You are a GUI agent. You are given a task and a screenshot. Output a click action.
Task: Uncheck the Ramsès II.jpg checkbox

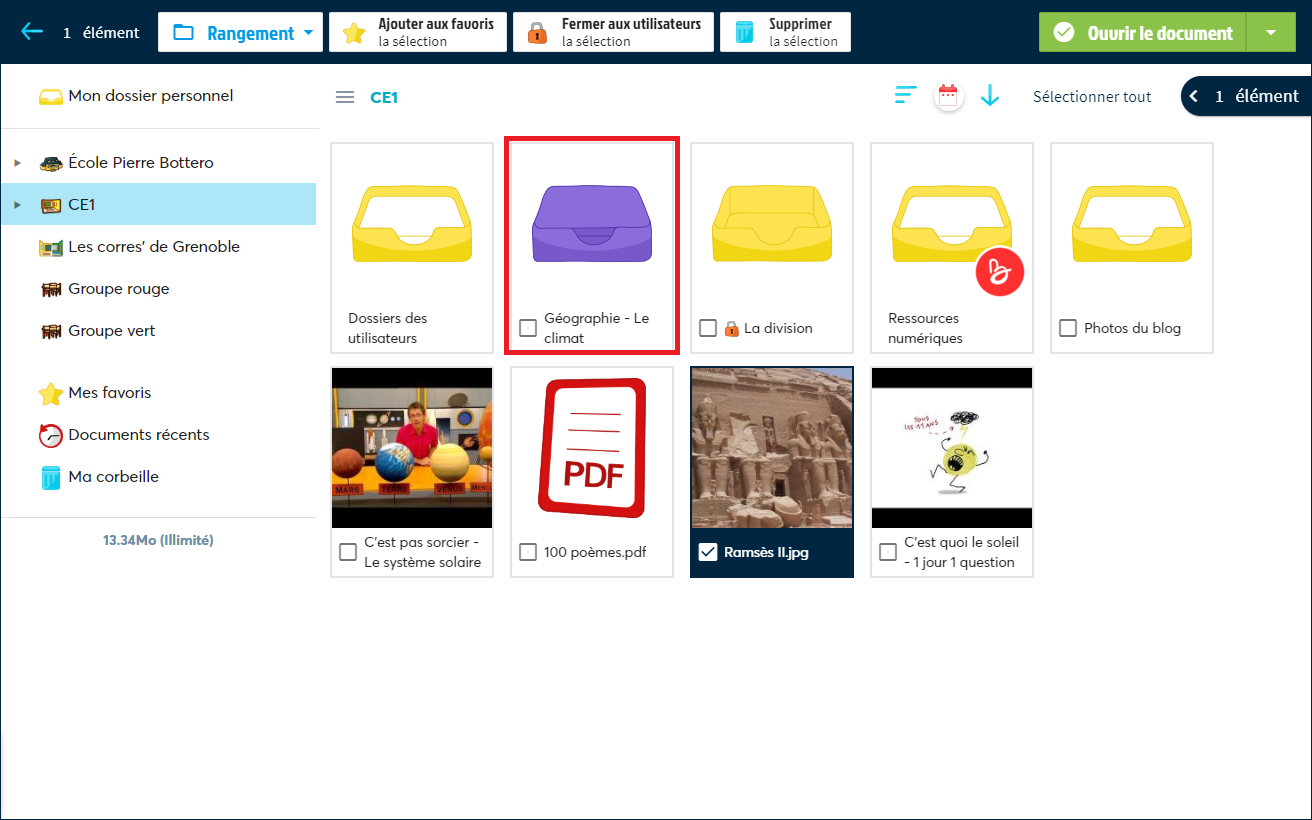pyautogui.click(x=708, y=552)
